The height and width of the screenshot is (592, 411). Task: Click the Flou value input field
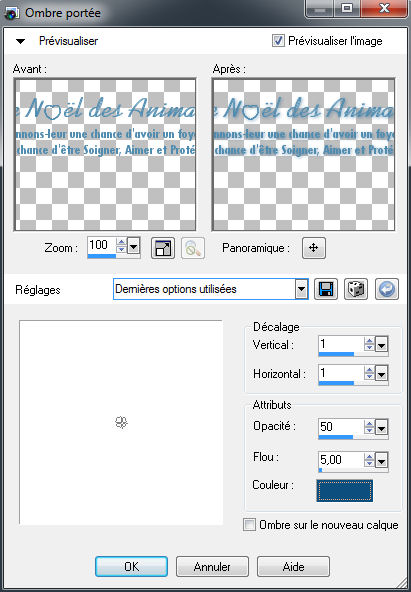(341, 459)
